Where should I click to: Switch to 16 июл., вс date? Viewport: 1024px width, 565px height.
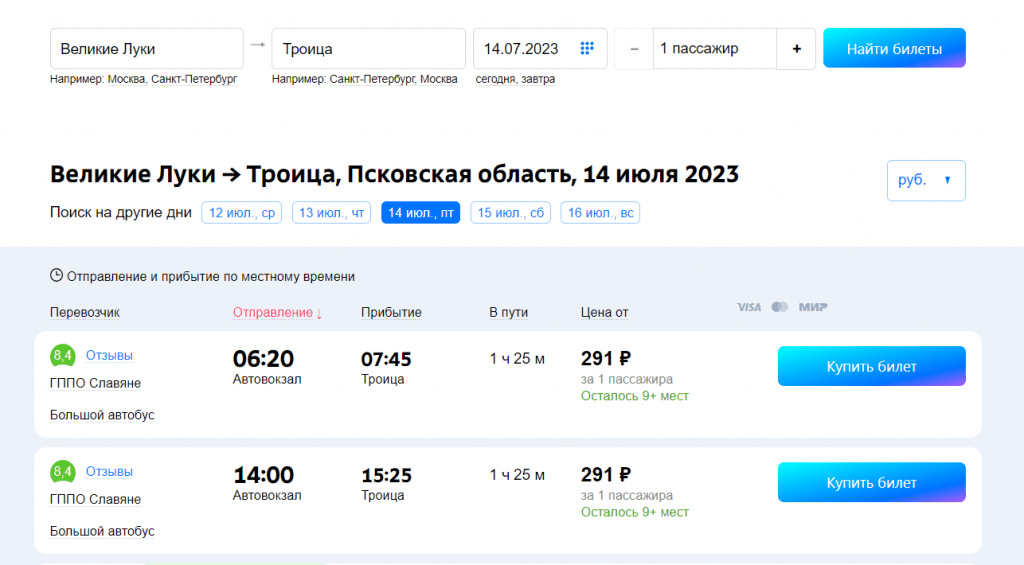[600, 213]
